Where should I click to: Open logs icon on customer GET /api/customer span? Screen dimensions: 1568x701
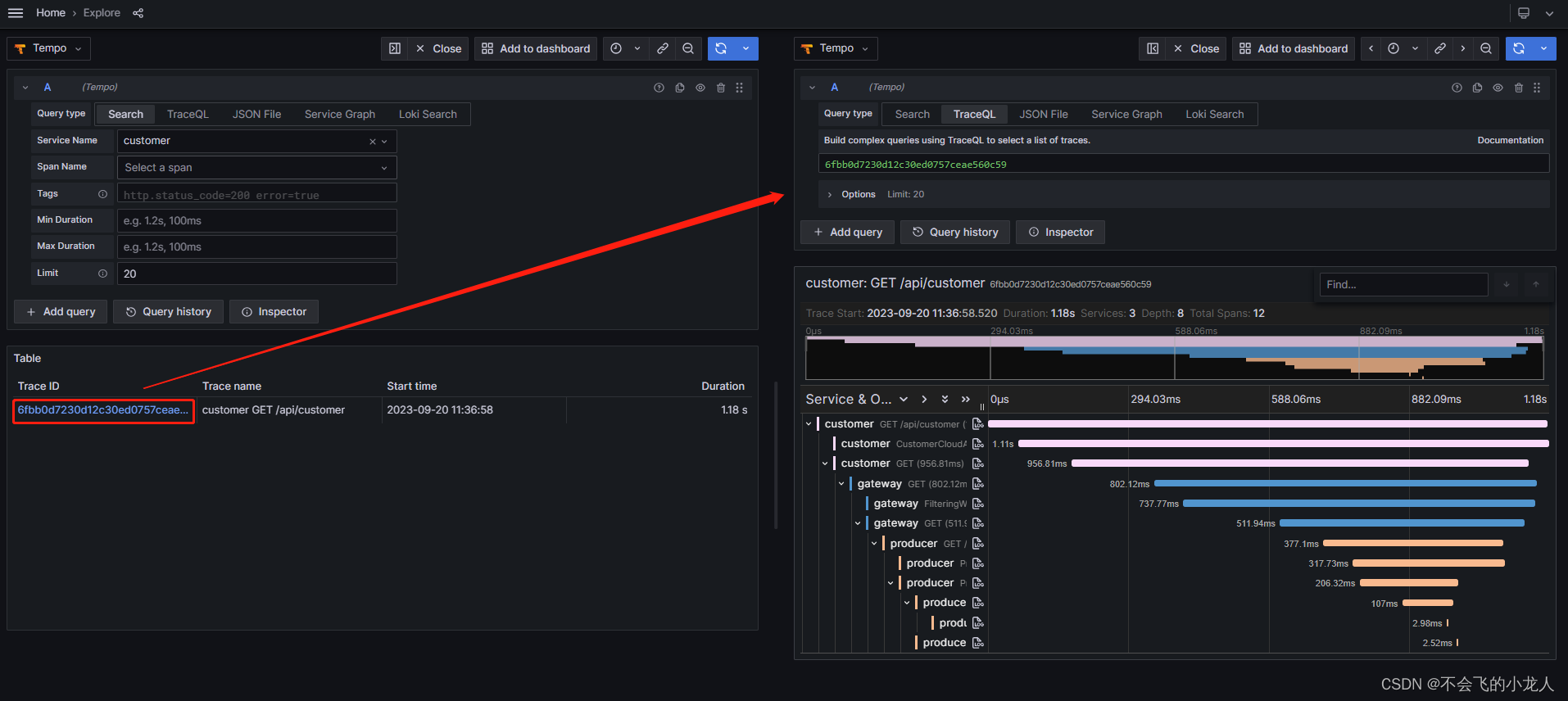pos(978,424)
